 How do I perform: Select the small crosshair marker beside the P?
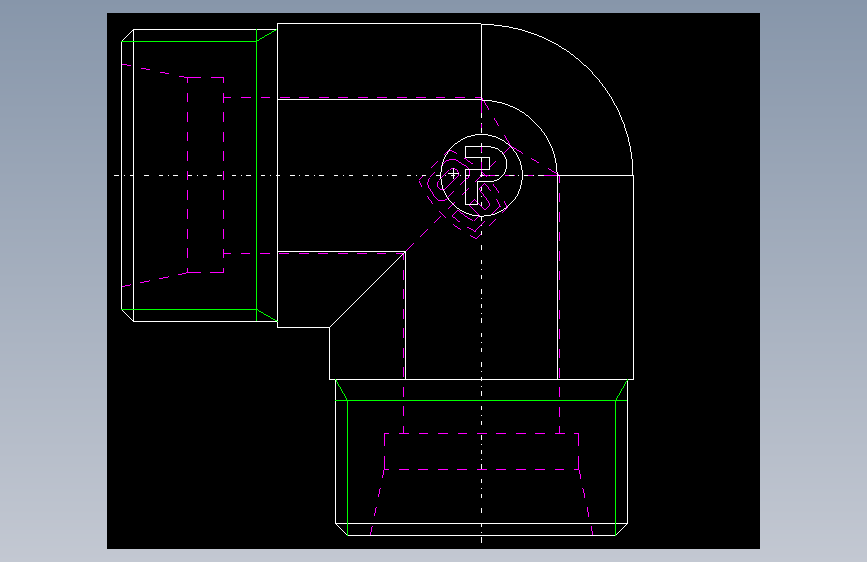(453, 174)
